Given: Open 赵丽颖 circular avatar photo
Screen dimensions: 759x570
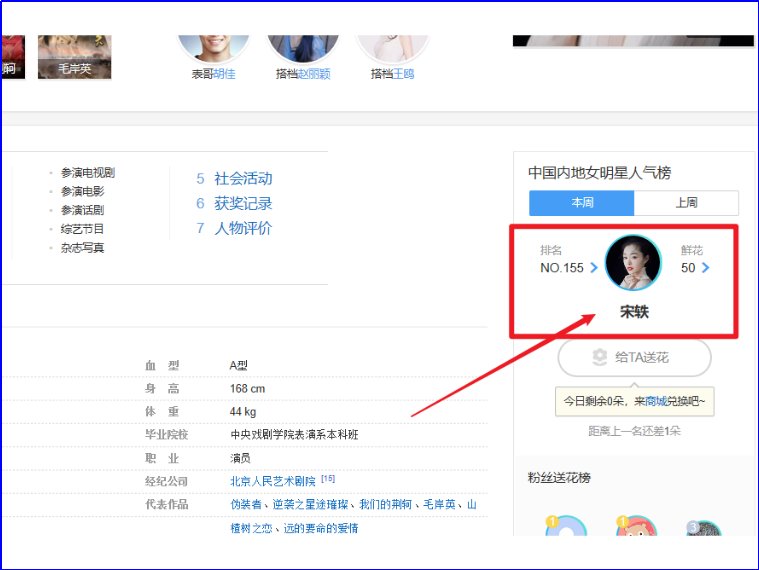Looking at the screenshot, I should pyautogui.click(x=303, y=48).
